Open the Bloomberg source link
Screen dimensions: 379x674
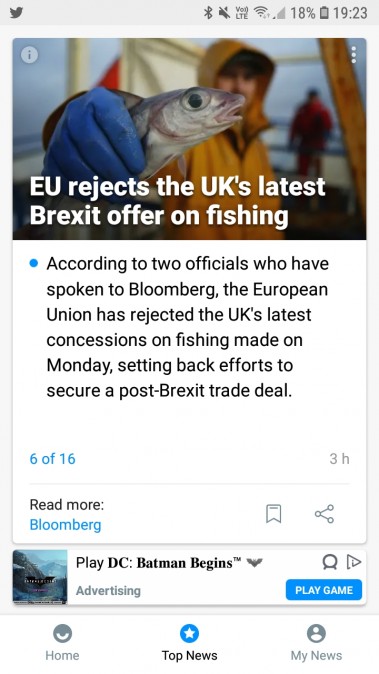65,525
